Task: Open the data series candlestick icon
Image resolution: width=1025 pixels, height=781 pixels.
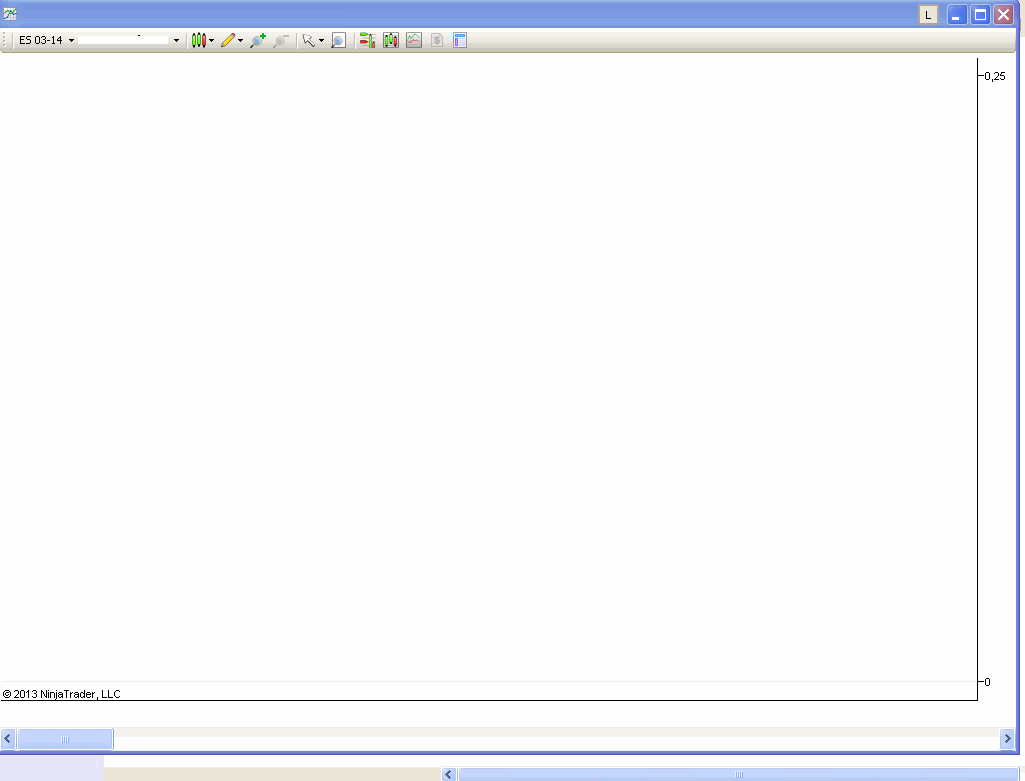Action: pyautogui.click(x=391, y=41)
